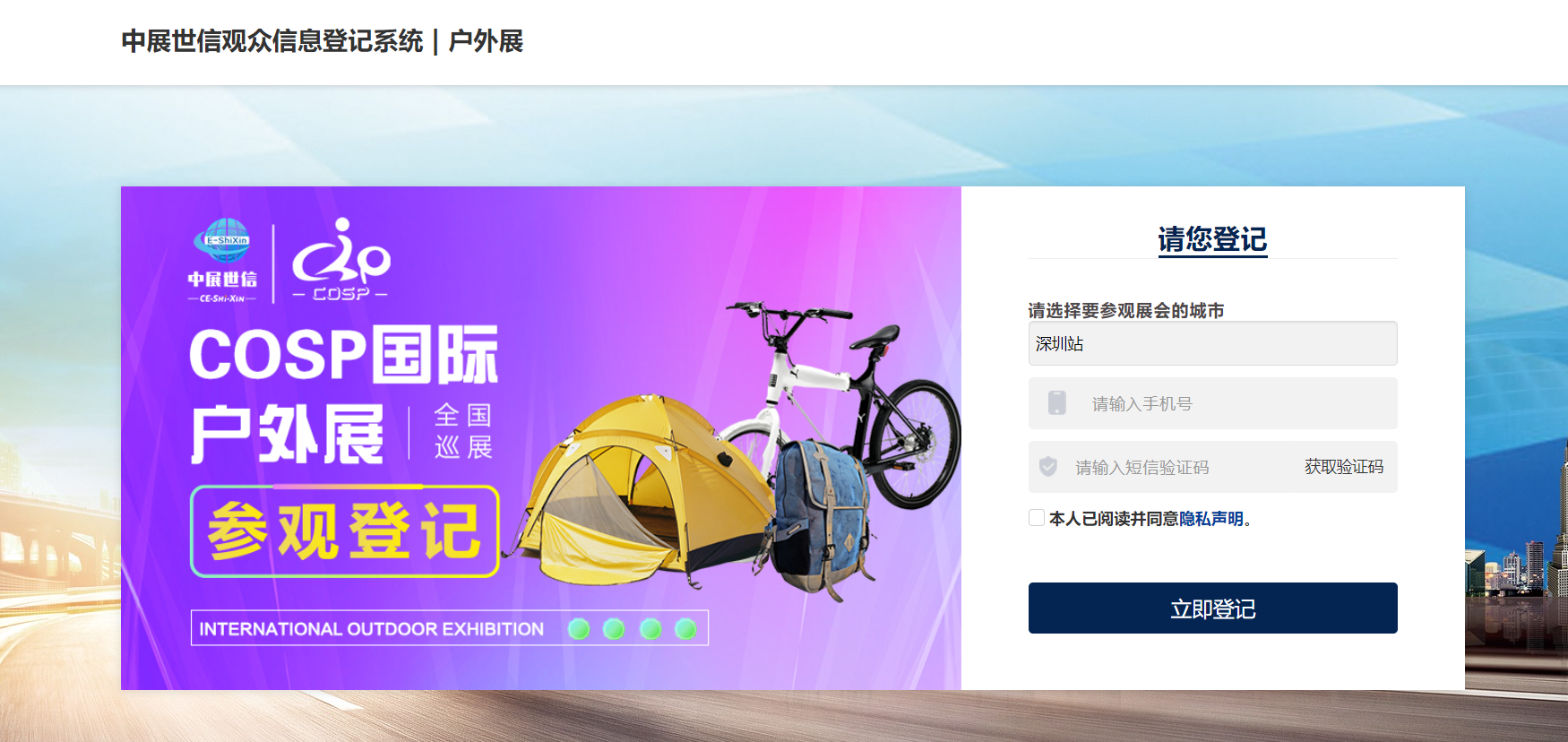Click the COSP cyclist logo

341,259
